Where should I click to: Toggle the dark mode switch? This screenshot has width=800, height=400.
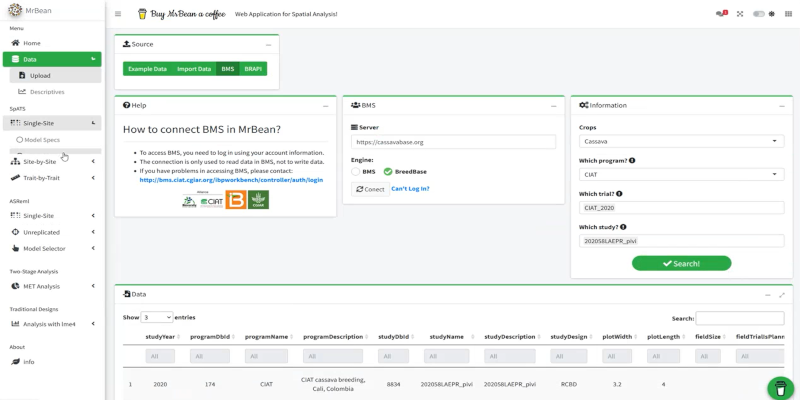click(x=759, y=14)
